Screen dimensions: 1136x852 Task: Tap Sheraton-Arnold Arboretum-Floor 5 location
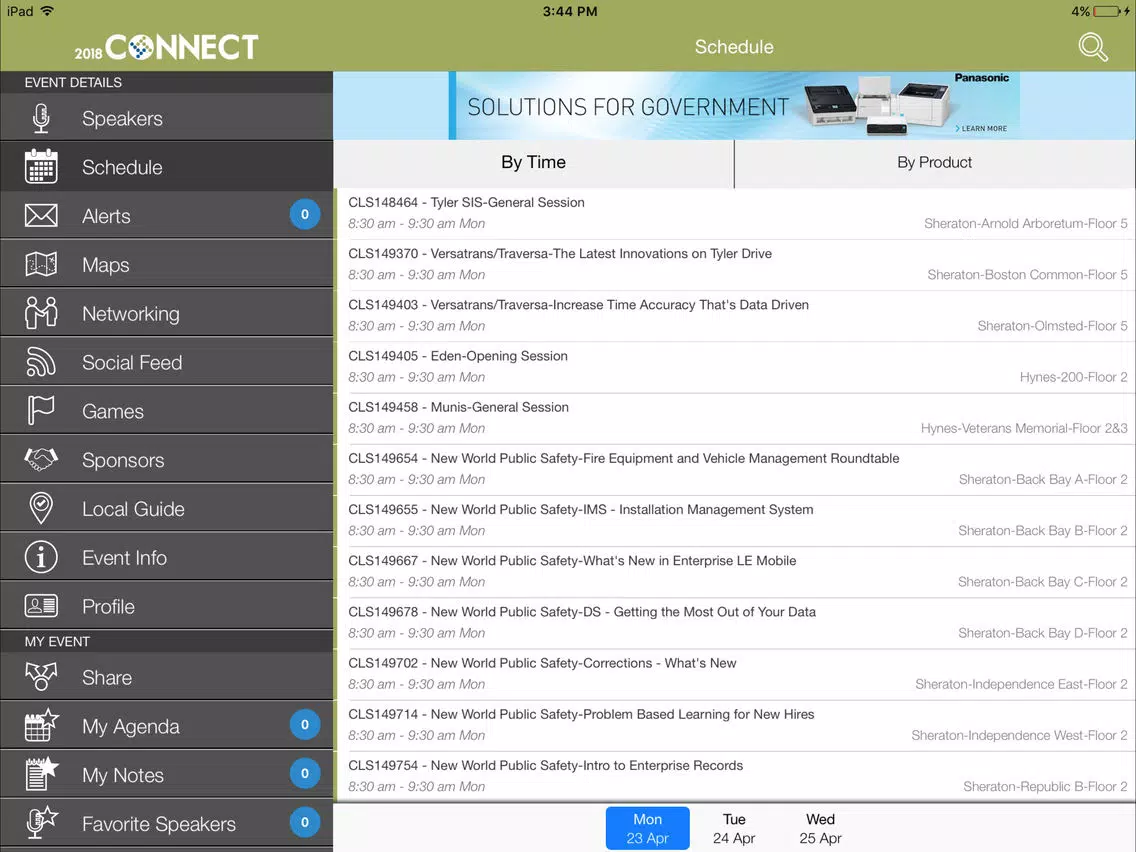tap(1025, 224)
